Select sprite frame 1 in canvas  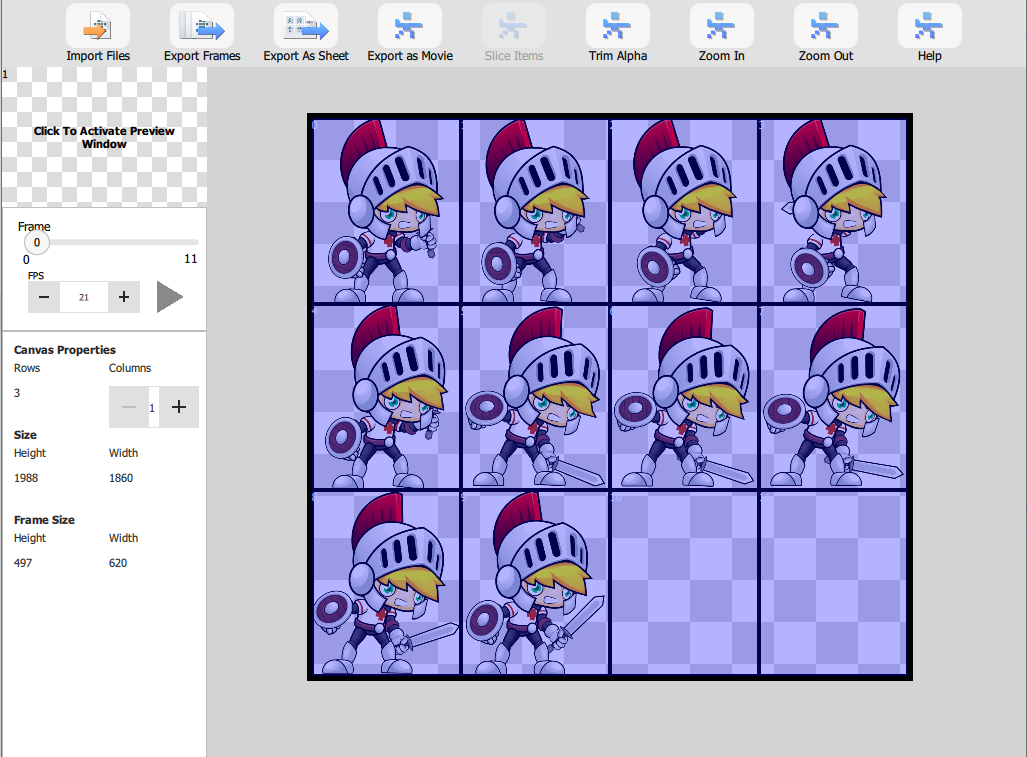[534, 211]
